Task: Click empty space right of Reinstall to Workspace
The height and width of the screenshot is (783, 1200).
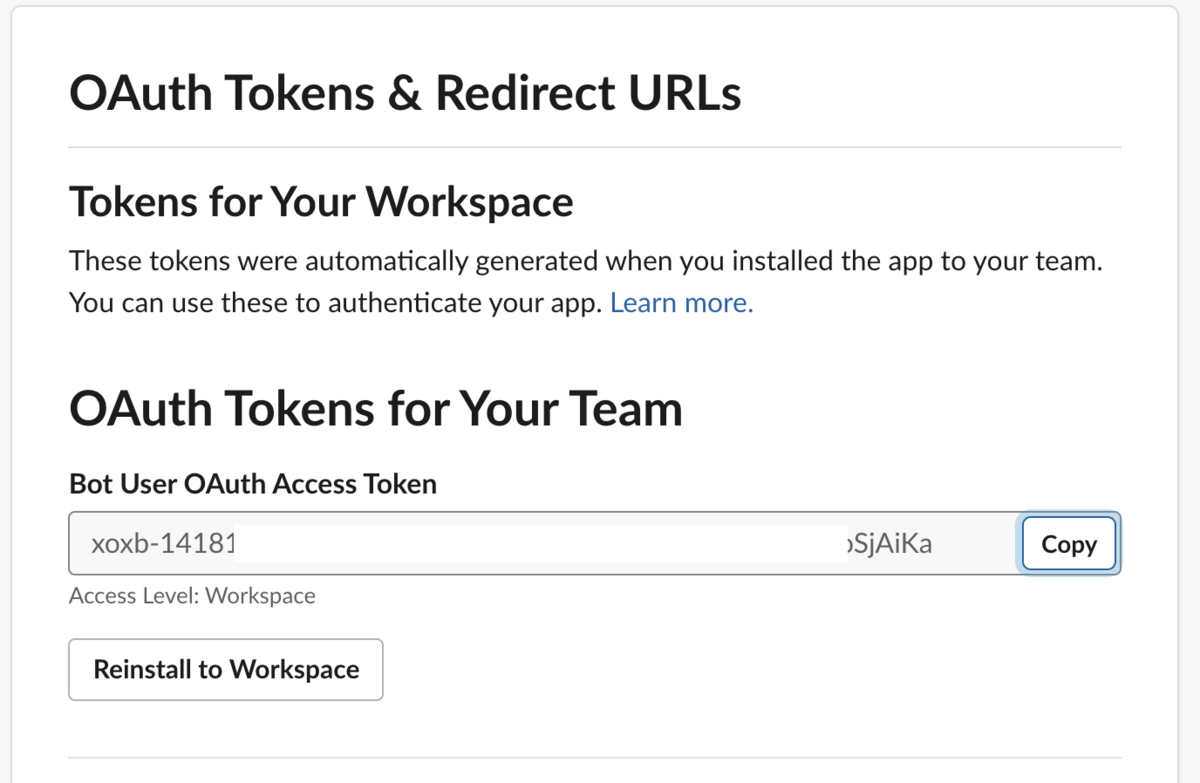Action: click(x=750, y=669)
